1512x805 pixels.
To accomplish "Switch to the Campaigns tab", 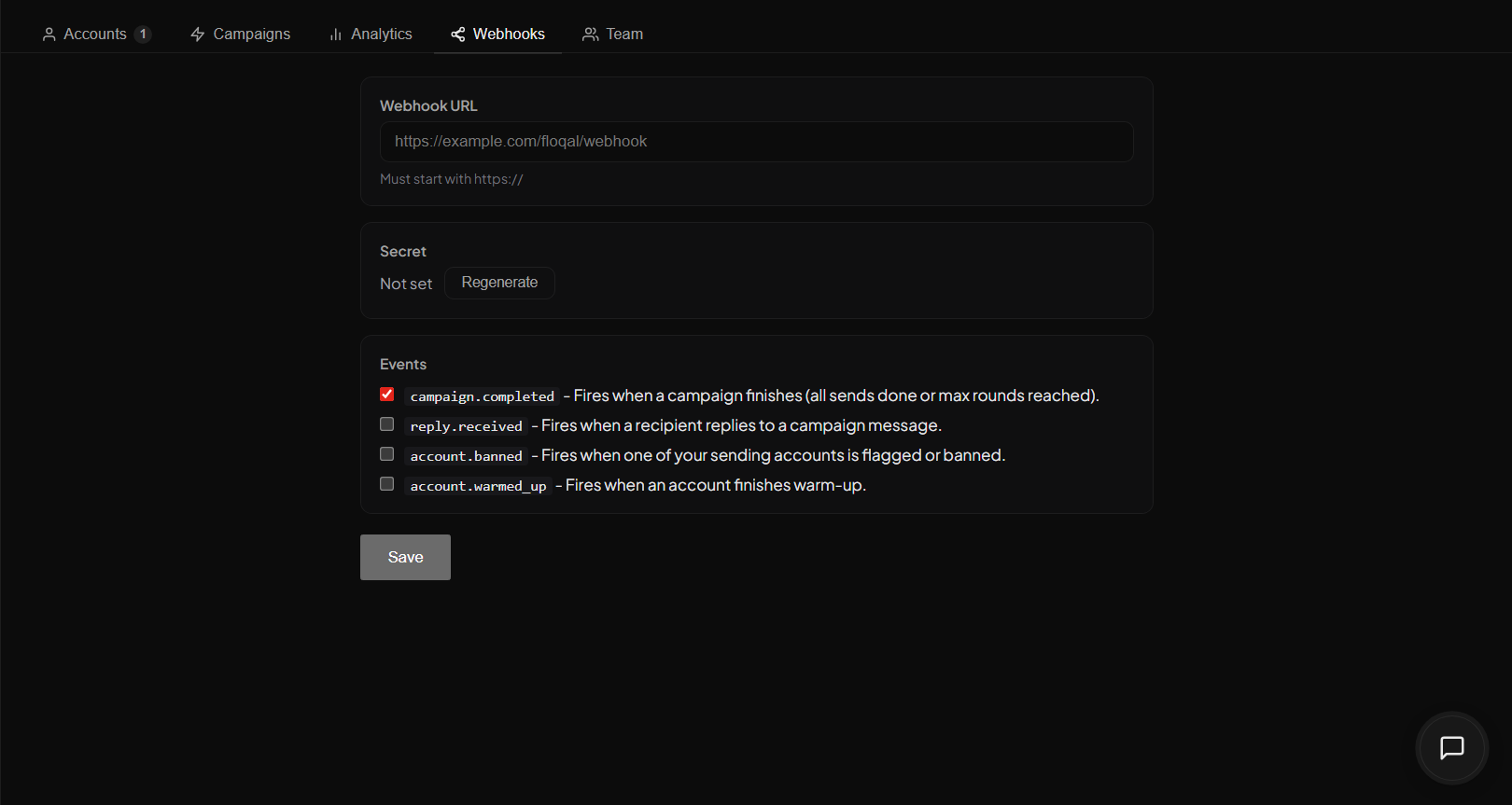I will tap(241, 34).
